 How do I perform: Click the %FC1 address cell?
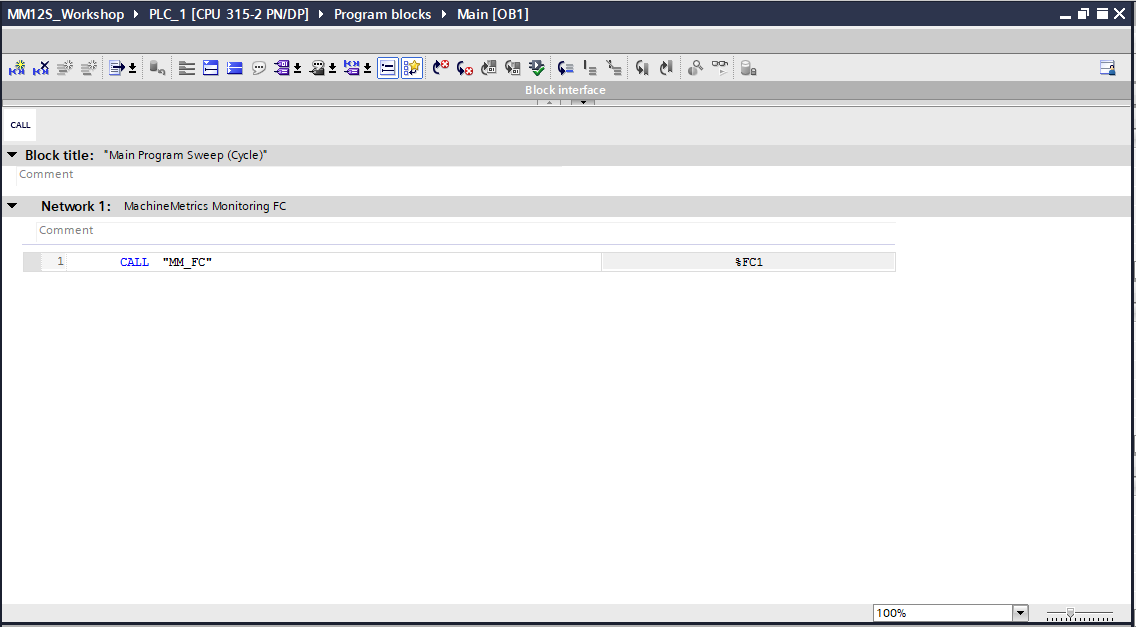748,262
